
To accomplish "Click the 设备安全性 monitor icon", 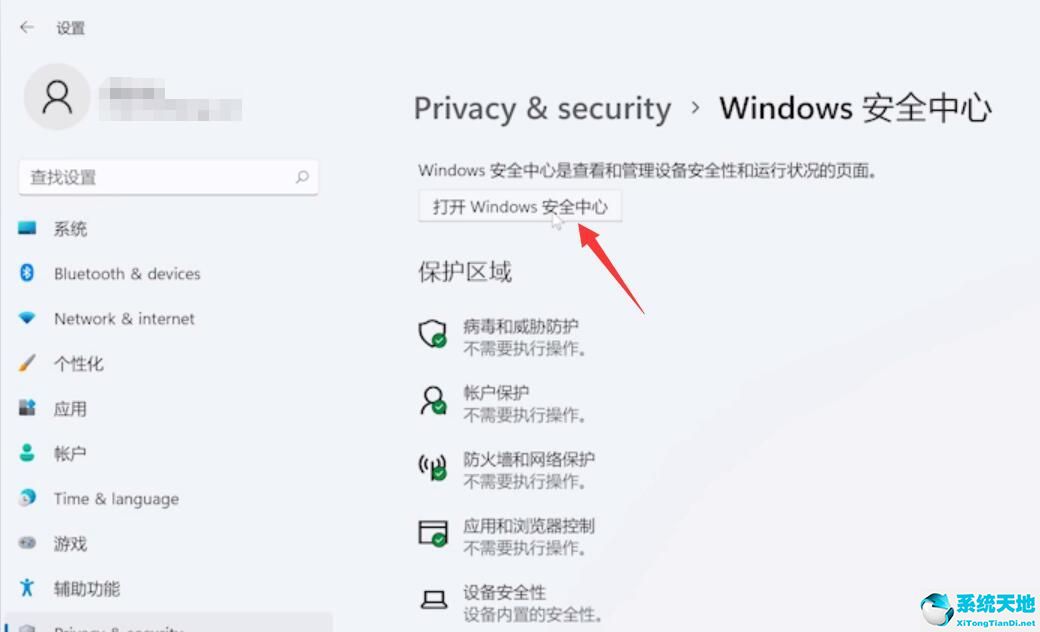I will 433,600.
